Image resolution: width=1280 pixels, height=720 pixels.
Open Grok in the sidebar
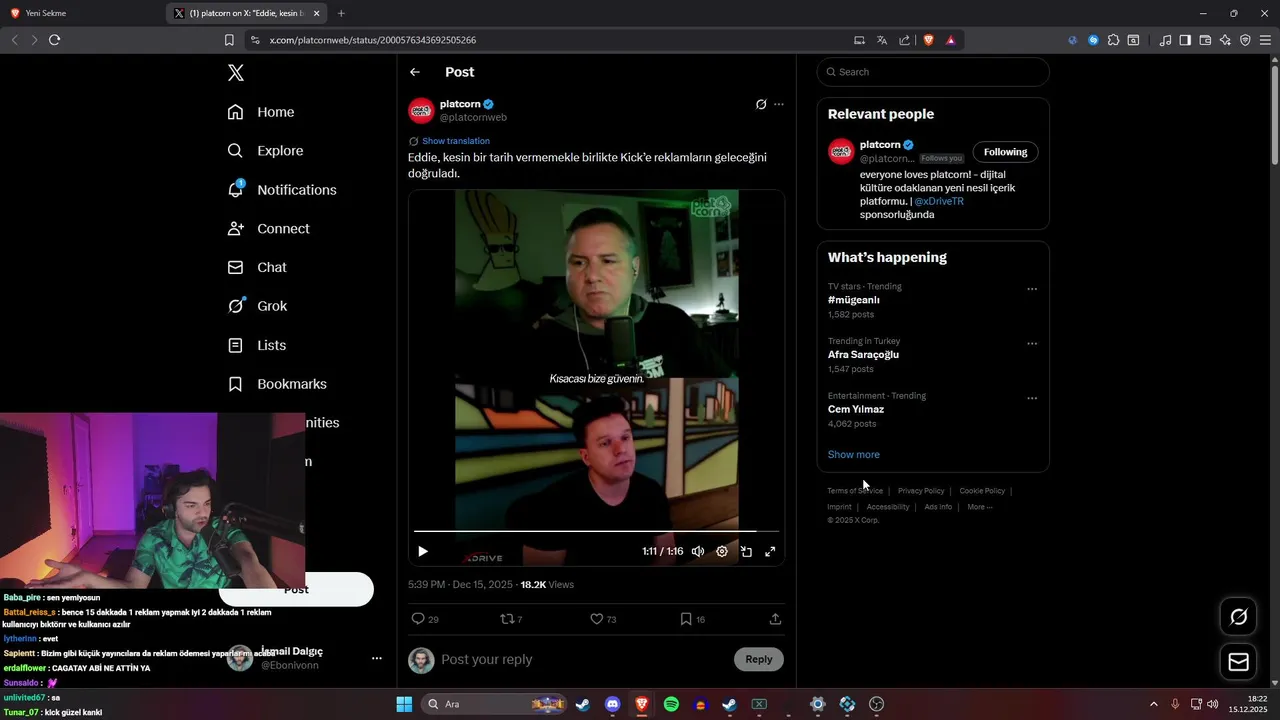(257, 306)
